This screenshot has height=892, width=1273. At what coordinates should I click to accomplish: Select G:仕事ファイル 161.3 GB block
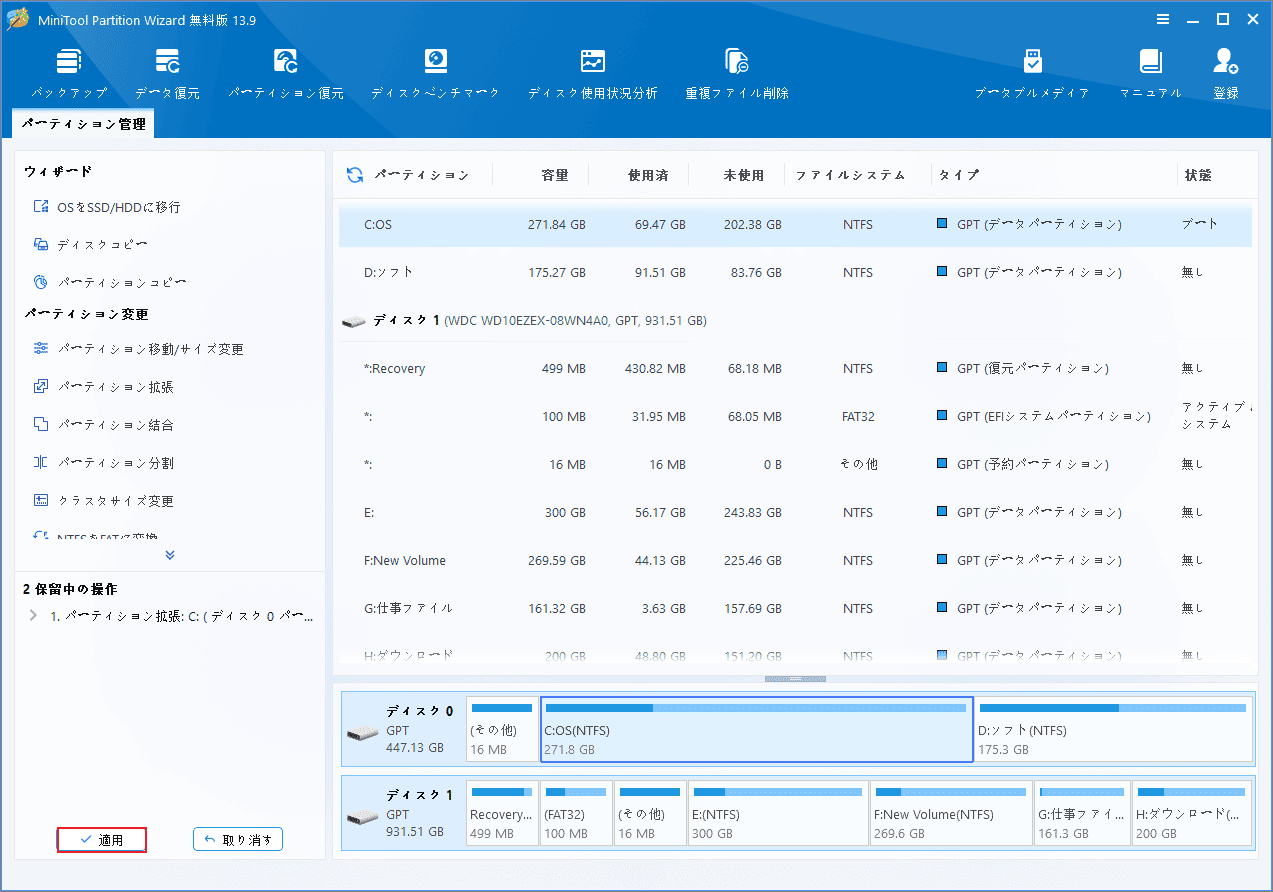pyautogui.click(x=1082, y=814)
